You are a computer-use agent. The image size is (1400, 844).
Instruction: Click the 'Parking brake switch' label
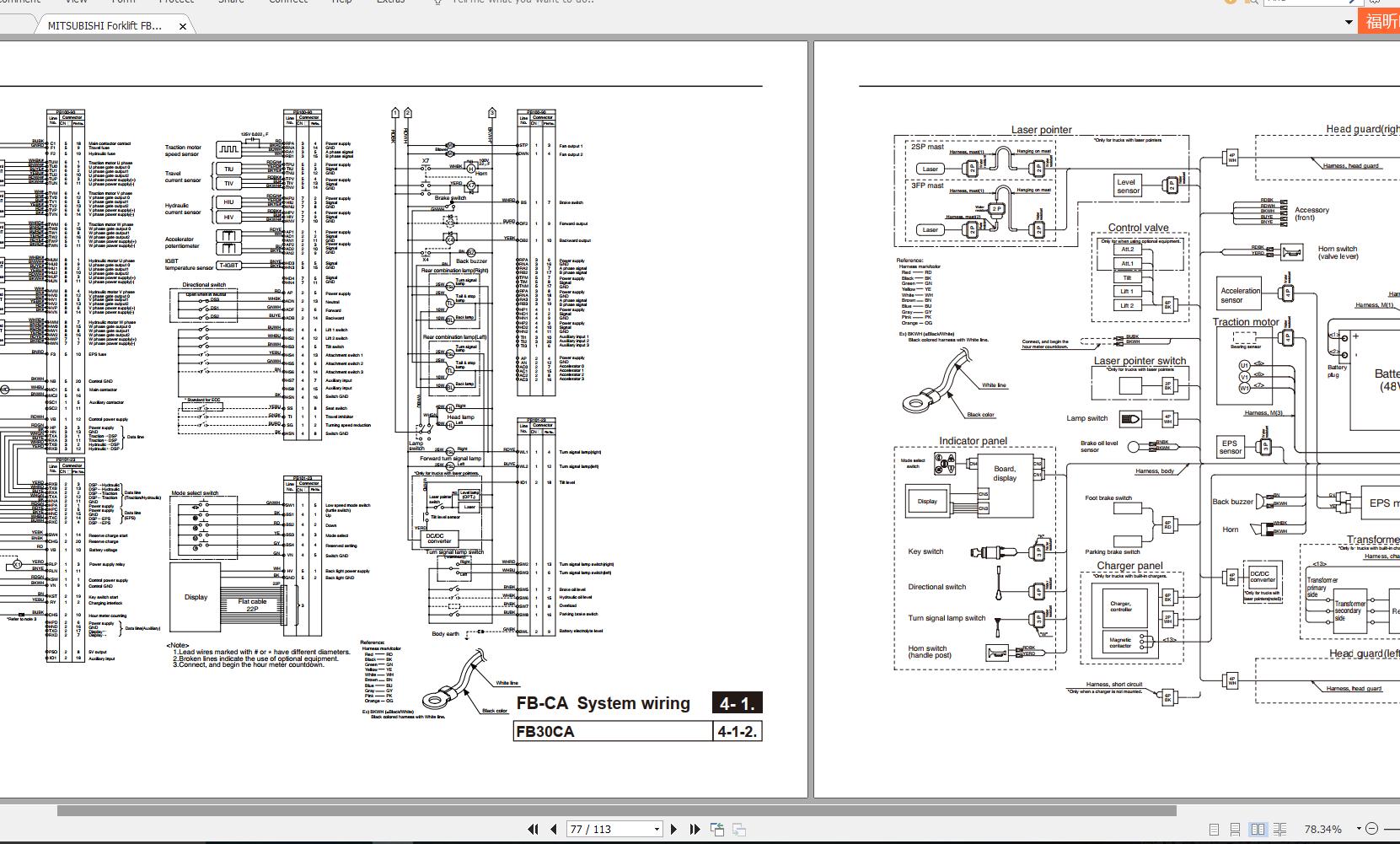(1113, 552)
